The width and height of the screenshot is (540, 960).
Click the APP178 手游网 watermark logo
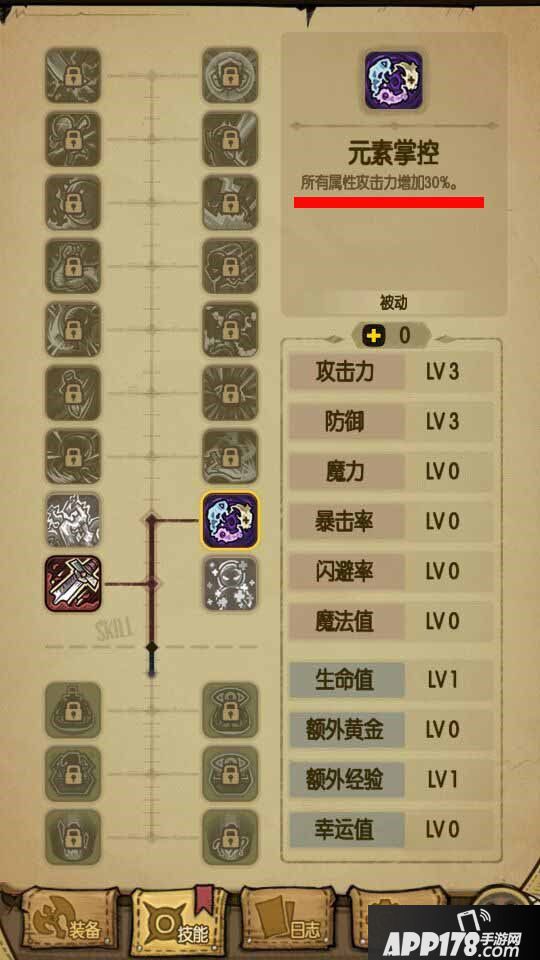point(454,932)
